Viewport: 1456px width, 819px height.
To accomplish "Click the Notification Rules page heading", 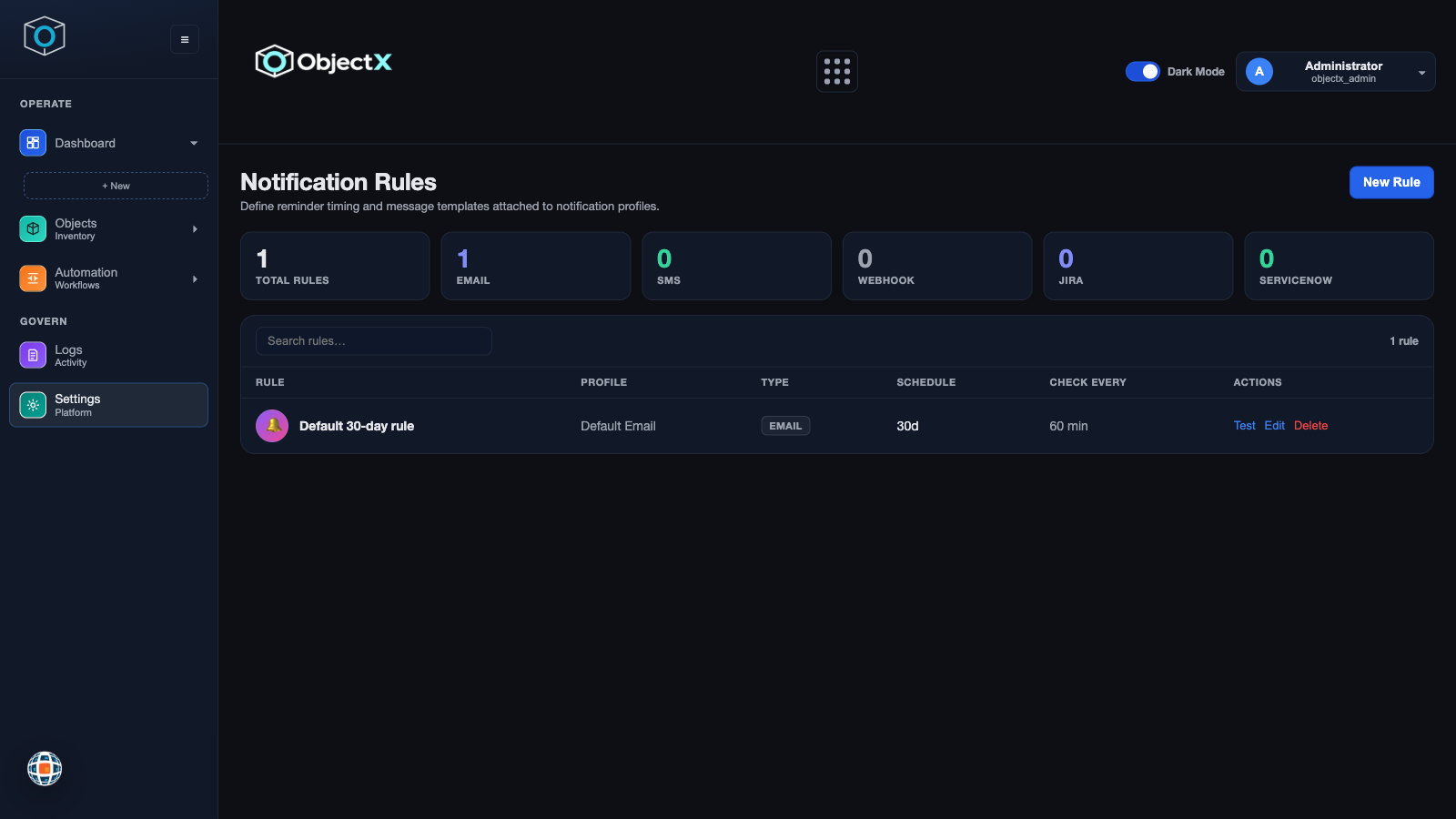I will 339,182.
